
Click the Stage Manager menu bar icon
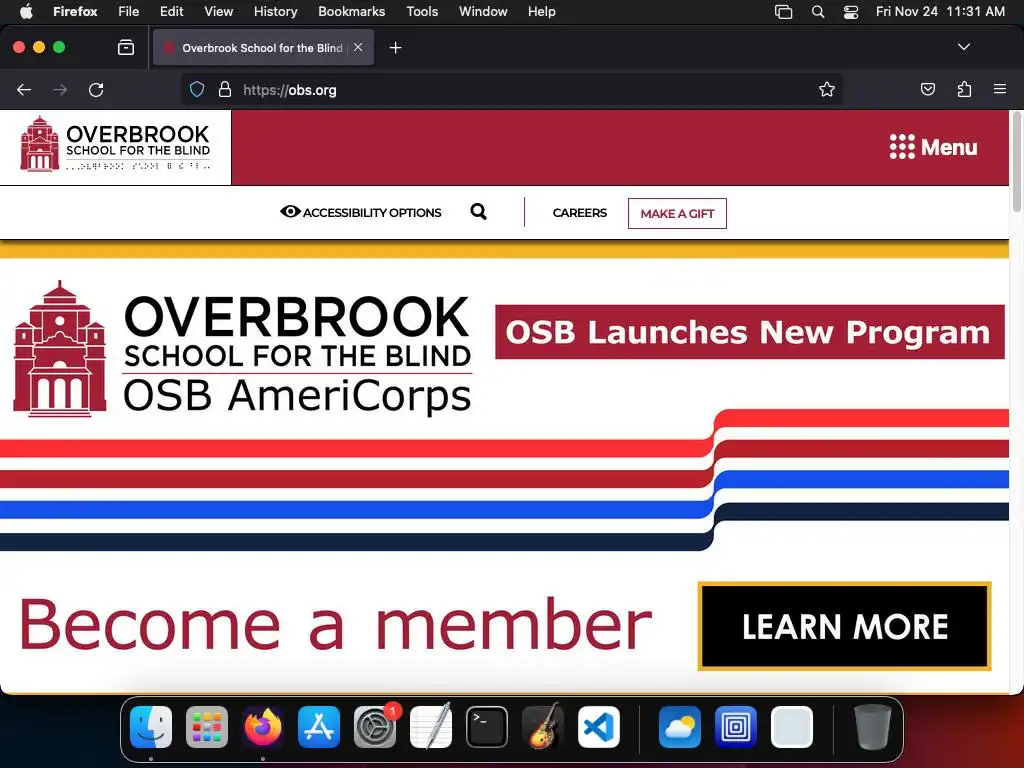[x=783, y=11]
